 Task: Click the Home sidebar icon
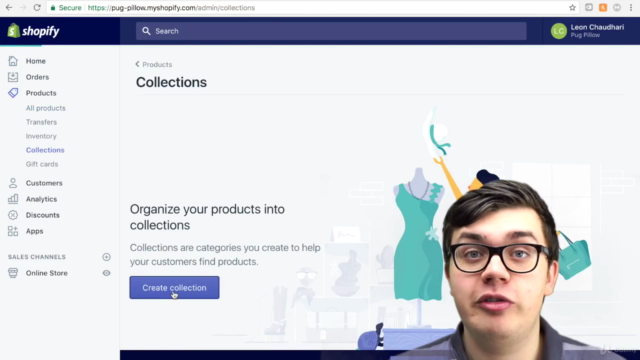tap(13, 61)
